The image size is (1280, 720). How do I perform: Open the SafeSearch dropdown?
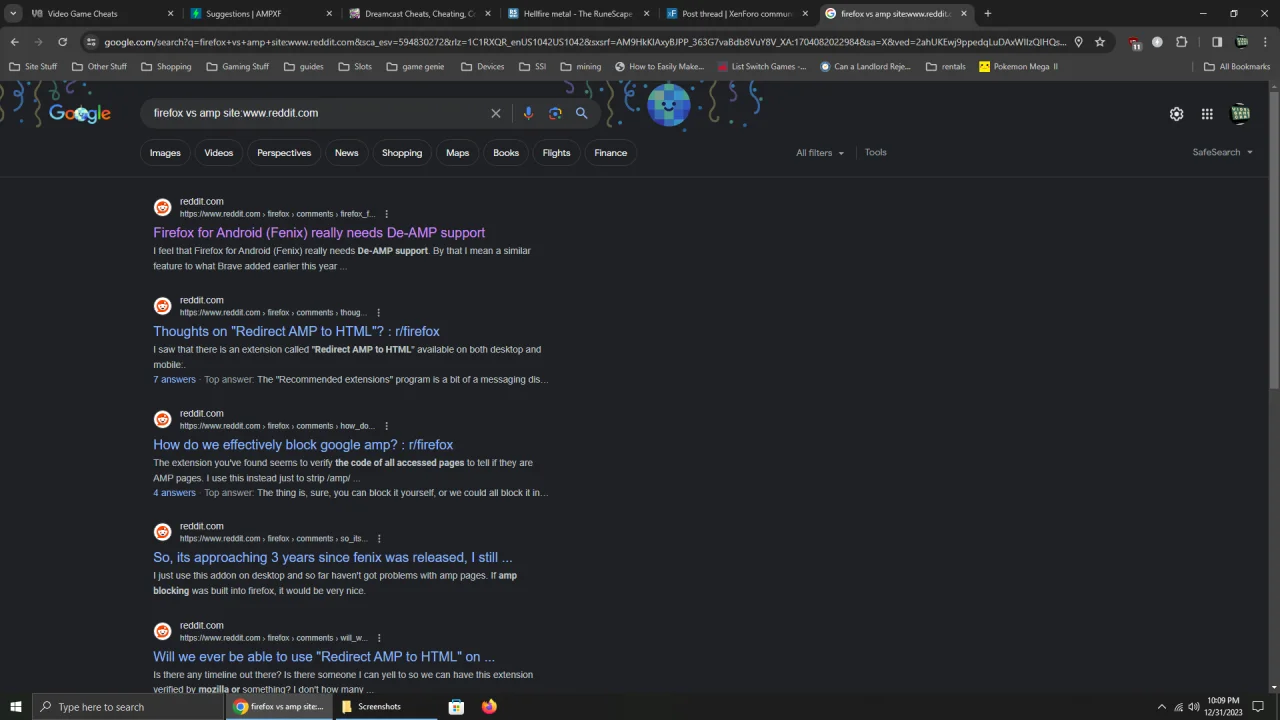click(1222, 152)
